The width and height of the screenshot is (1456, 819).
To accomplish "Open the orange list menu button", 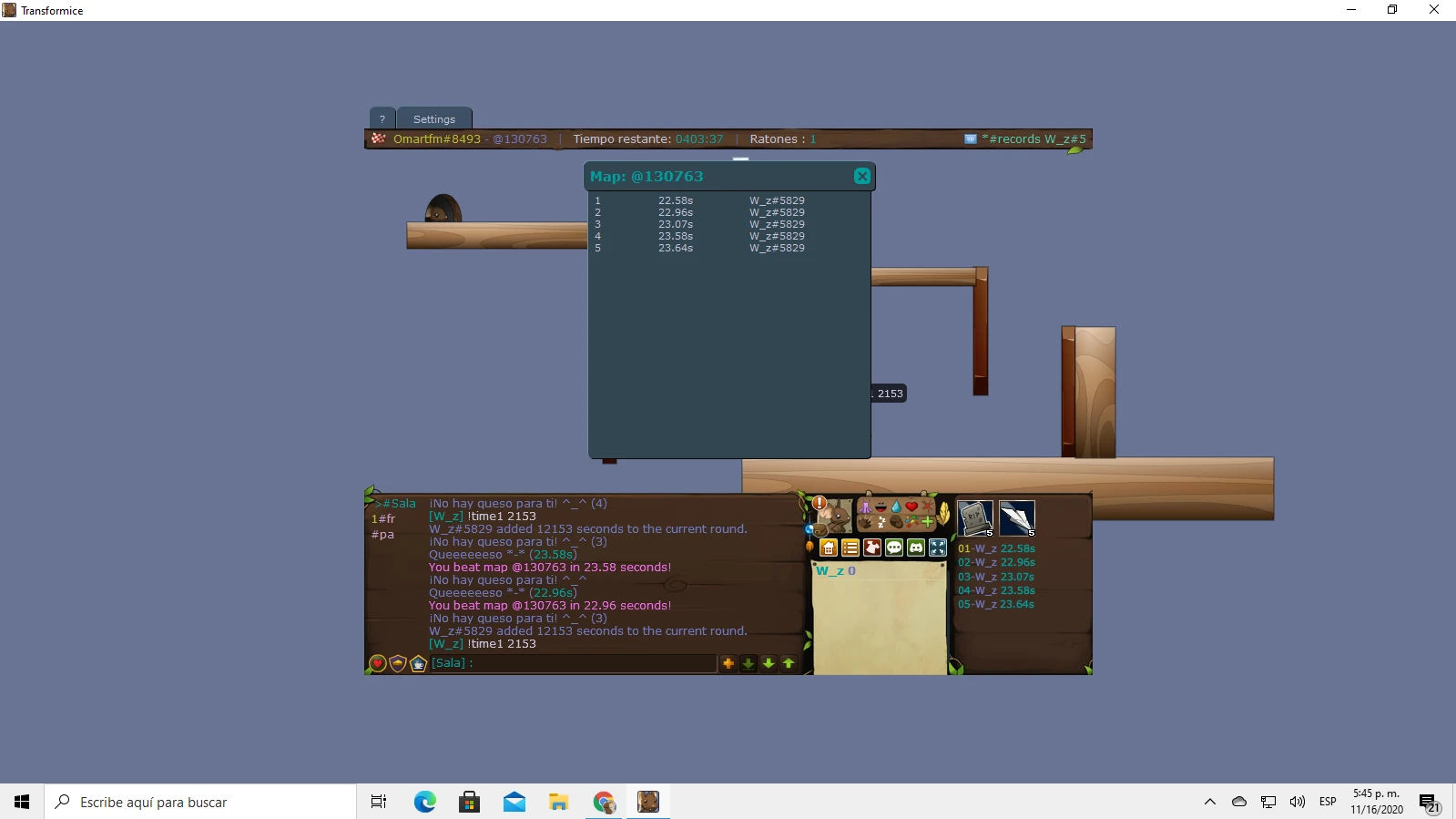I will click(850, 548).
